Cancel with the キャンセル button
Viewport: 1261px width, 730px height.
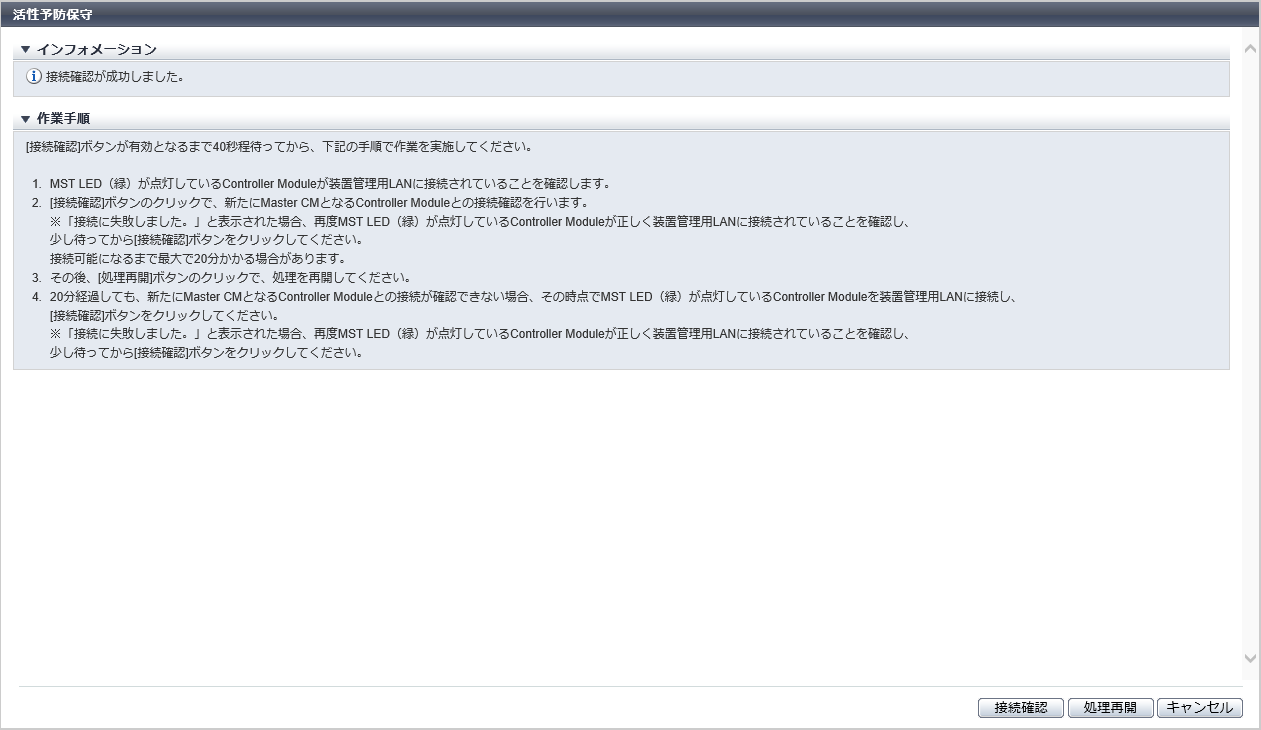tap(1199, 708)
